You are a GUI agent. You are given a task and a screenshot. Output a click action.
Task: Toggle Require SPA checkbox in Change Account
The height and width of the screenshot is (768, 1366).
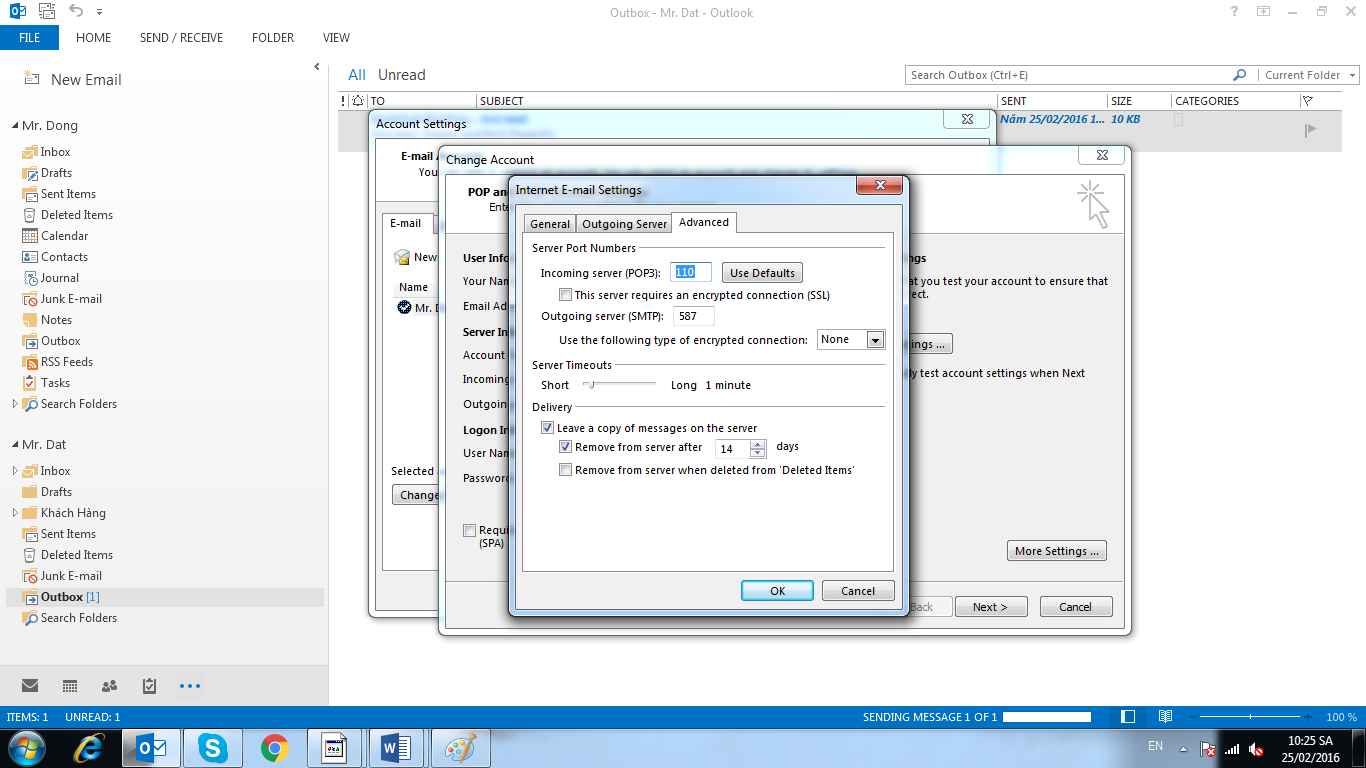[469, 531]
